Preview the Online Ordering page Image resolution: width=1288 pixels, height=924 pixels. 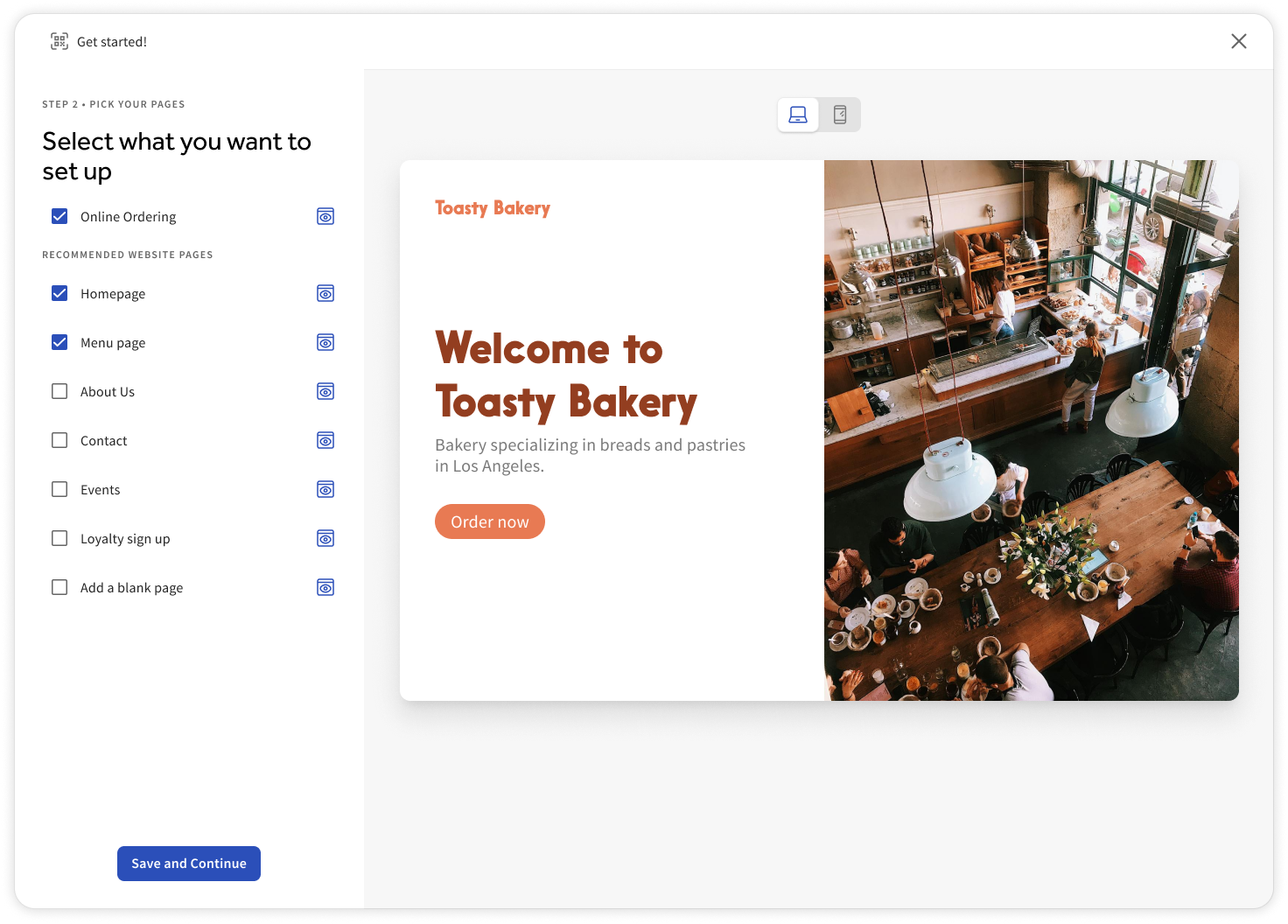coord(325,216)
